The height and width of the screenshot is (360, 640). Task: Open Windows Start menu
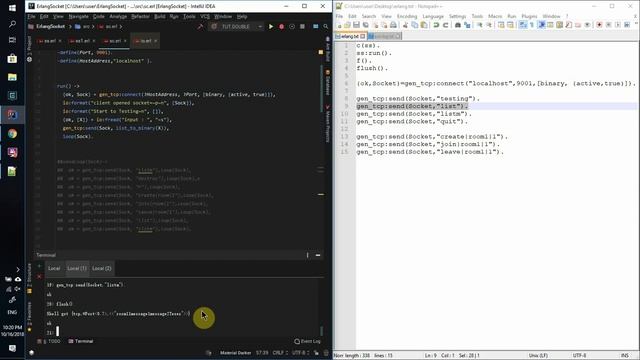12,8
